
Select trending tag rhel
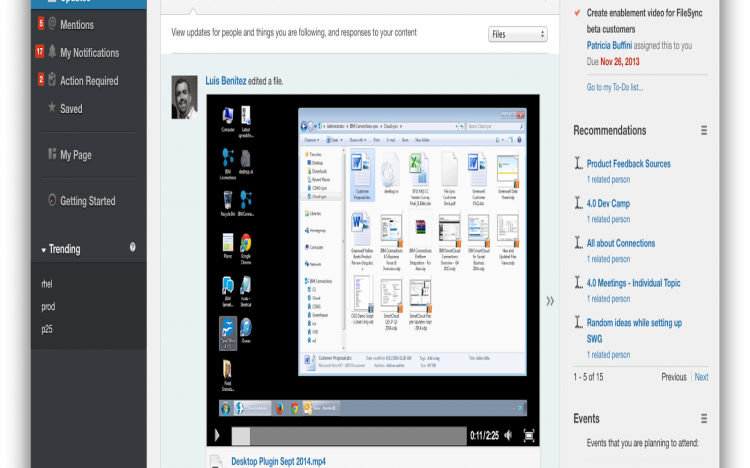coord(47,284)
